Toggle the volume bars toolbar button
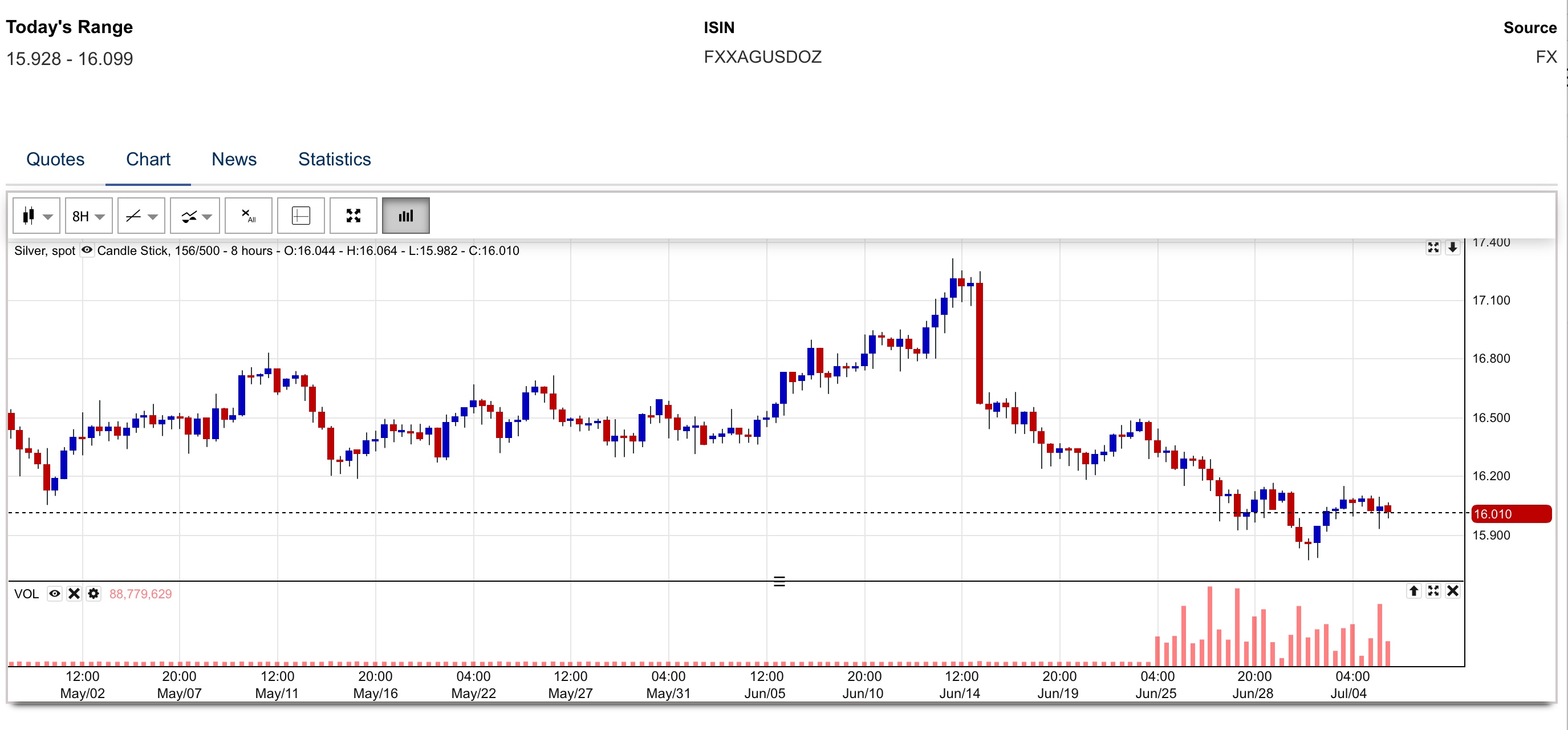The width and height of the screenshot is (1568, 730). point(405,216)
